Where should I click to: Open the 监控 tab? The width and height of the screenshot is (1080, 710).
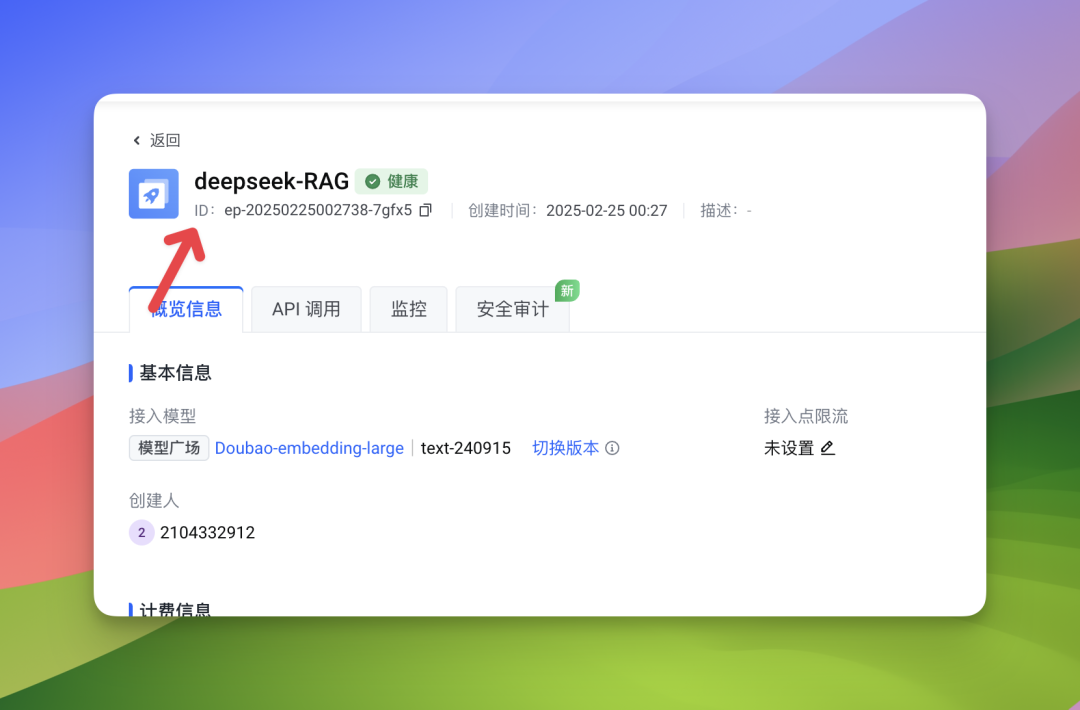(408, 309)
